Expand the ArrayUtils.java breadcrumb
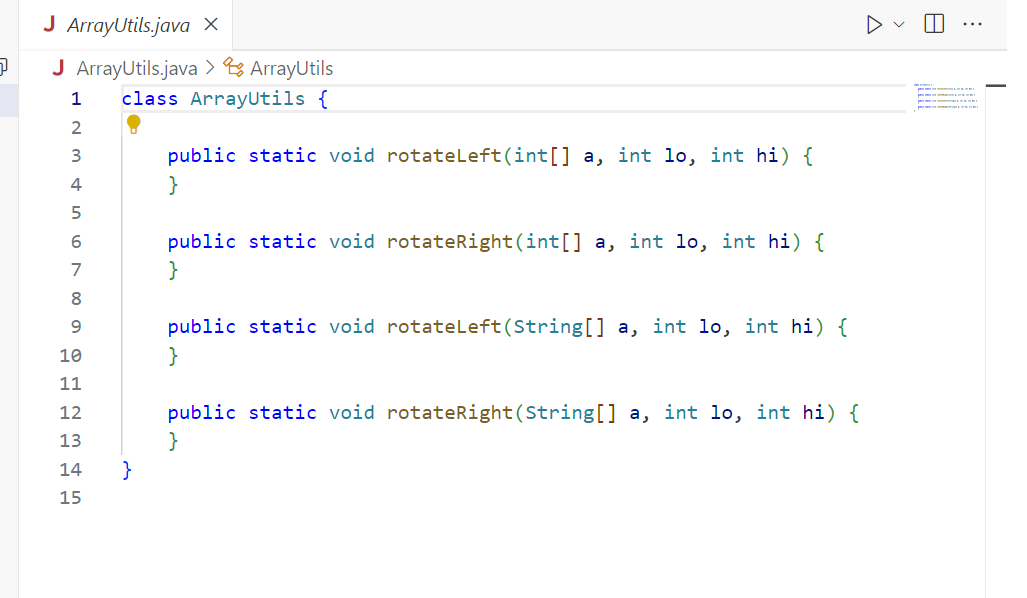 pyautogui.click(x=135, y=68)
